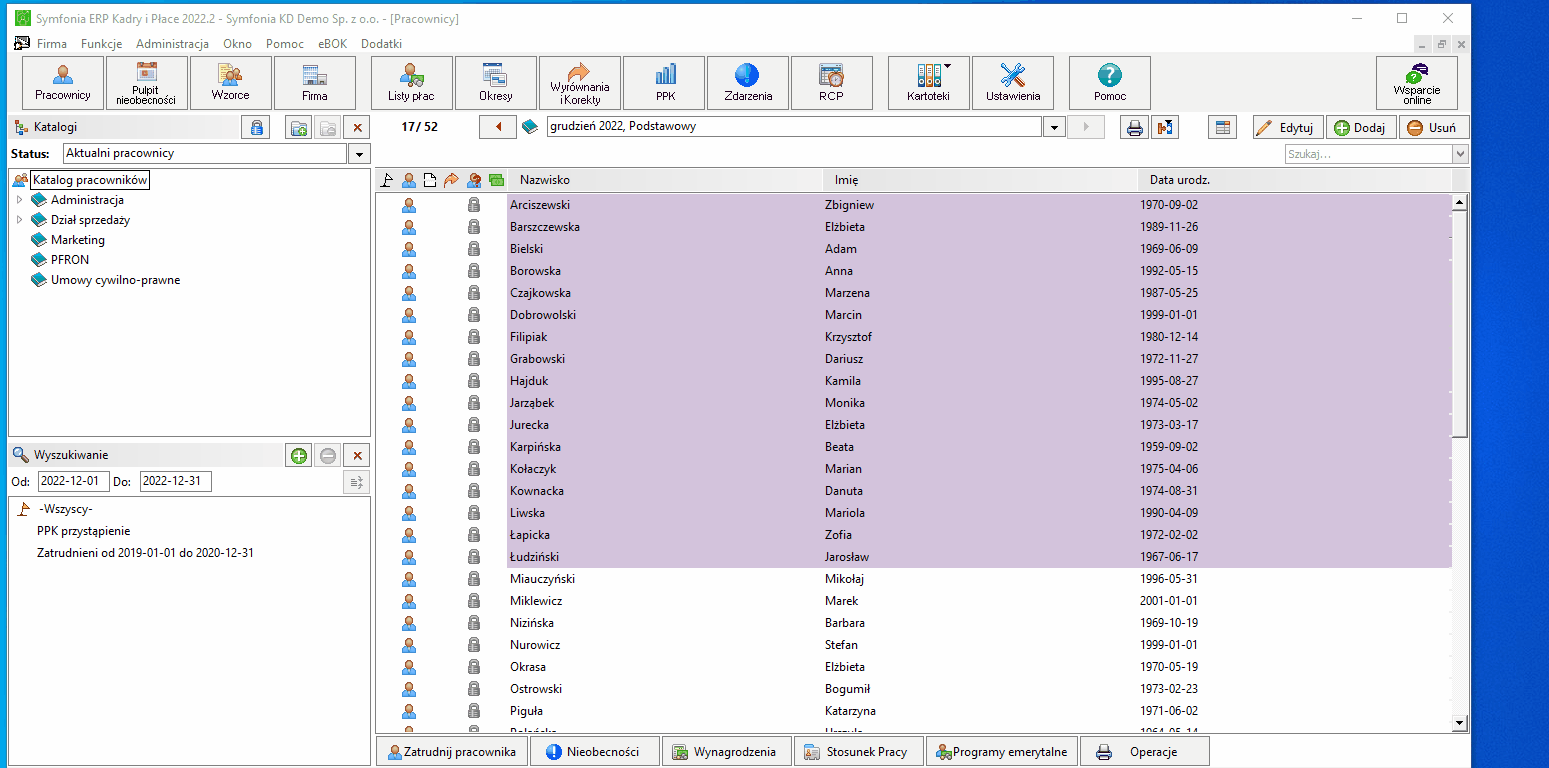
Task: Click the green money column header icon
Action: pyautogui.click(x=496, y=180)
